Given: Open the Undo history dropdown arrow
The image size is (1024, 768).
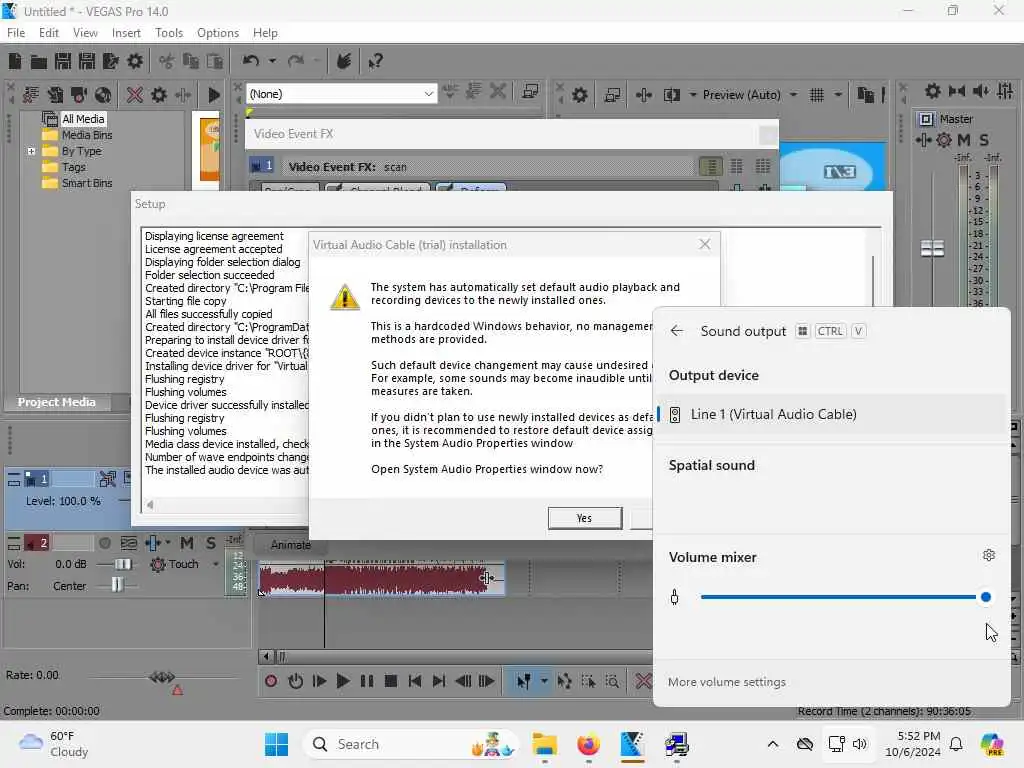Looking at the screenshot, I should [x=272, y=61].
